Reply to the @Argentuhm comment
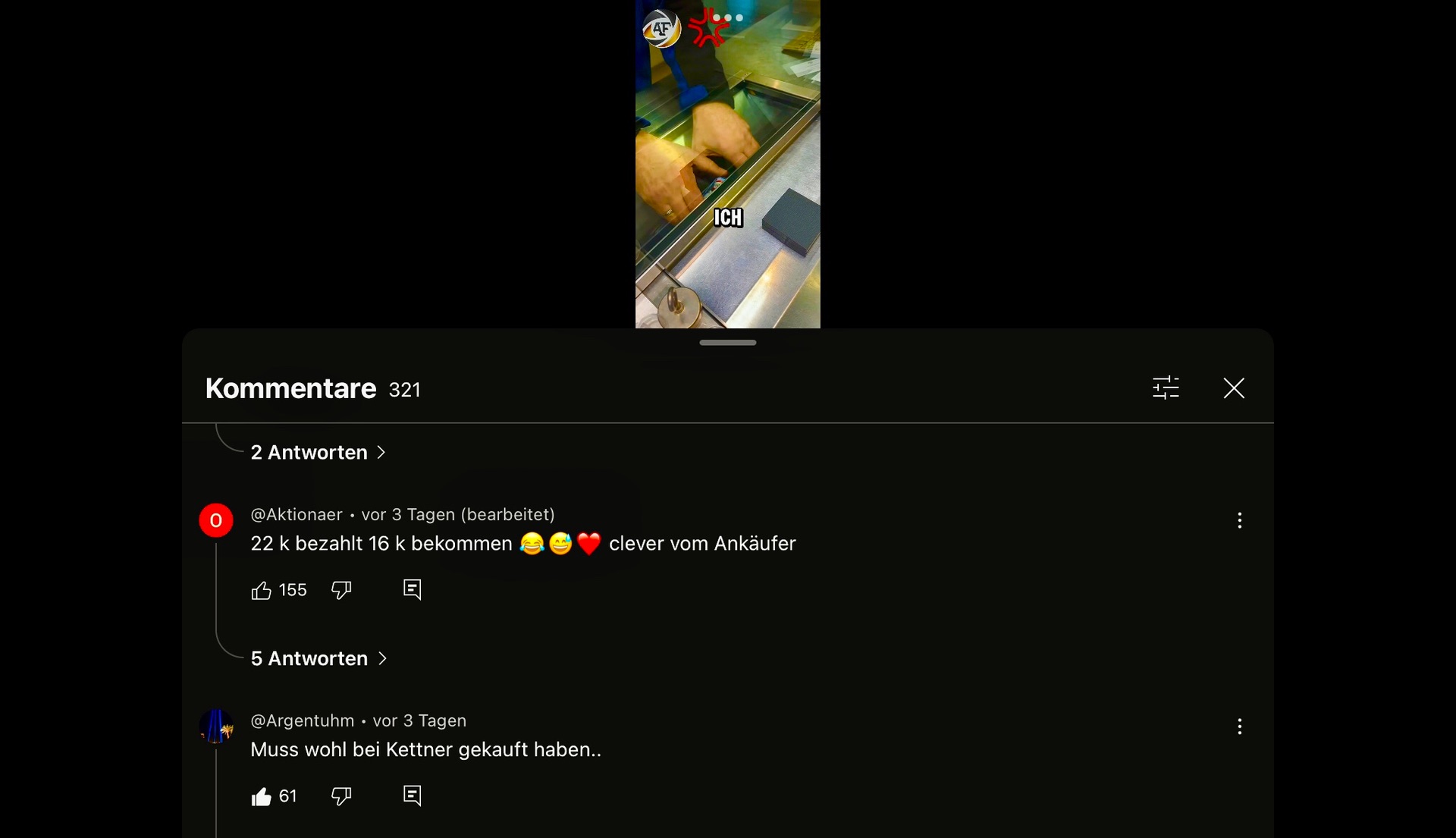The image size is (1456, 838). (412, 796)
